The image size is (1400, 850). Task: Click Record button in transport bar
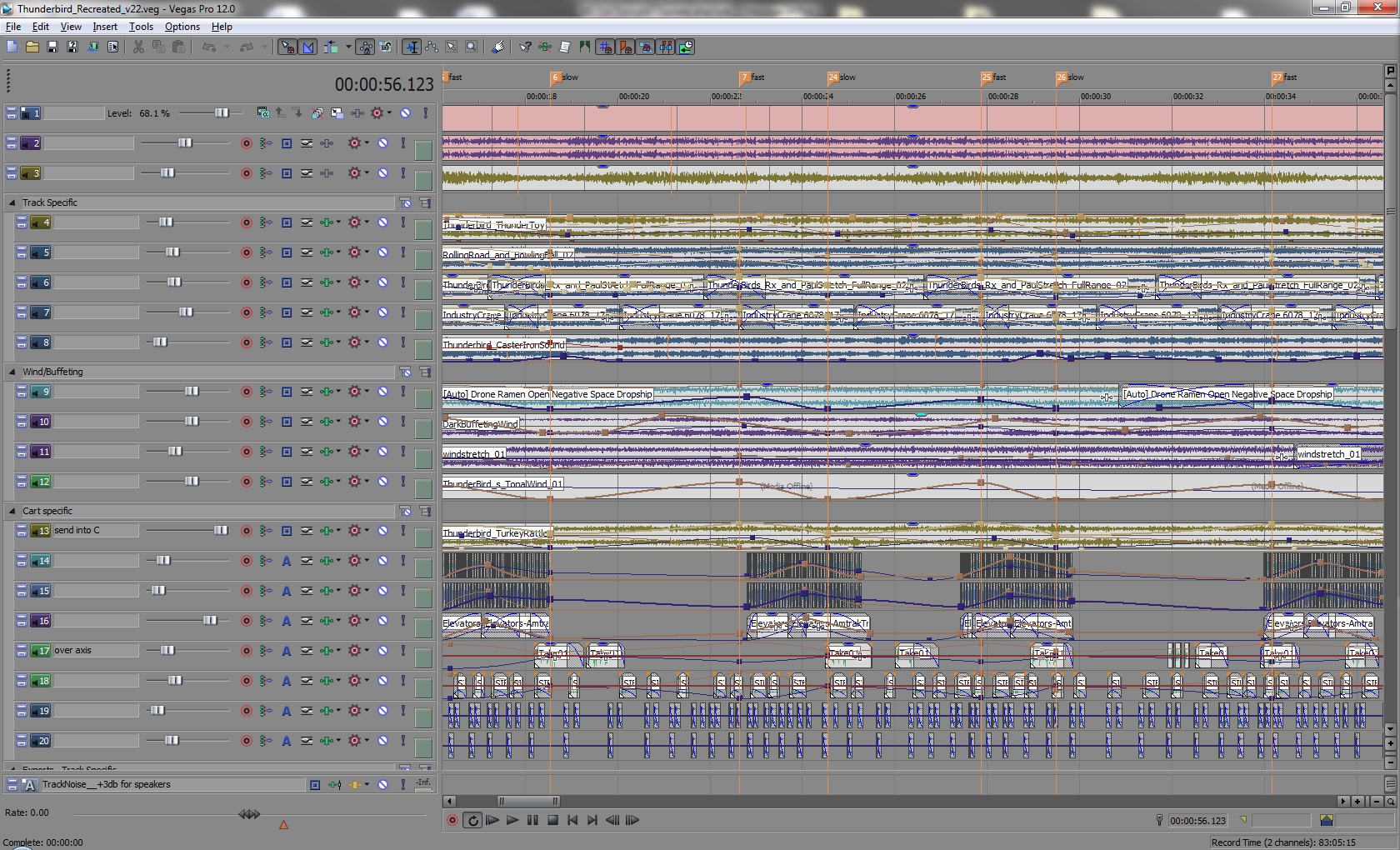[452, 820]
